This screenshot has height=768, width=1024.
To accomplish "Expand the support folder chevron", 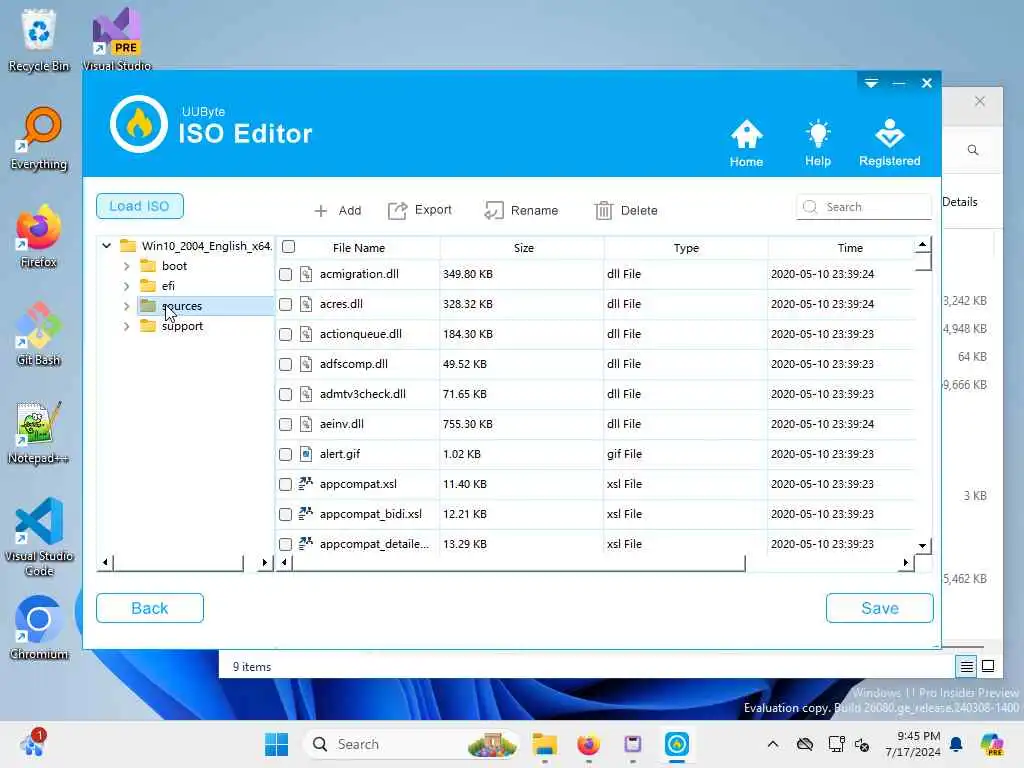I will 127,326.
